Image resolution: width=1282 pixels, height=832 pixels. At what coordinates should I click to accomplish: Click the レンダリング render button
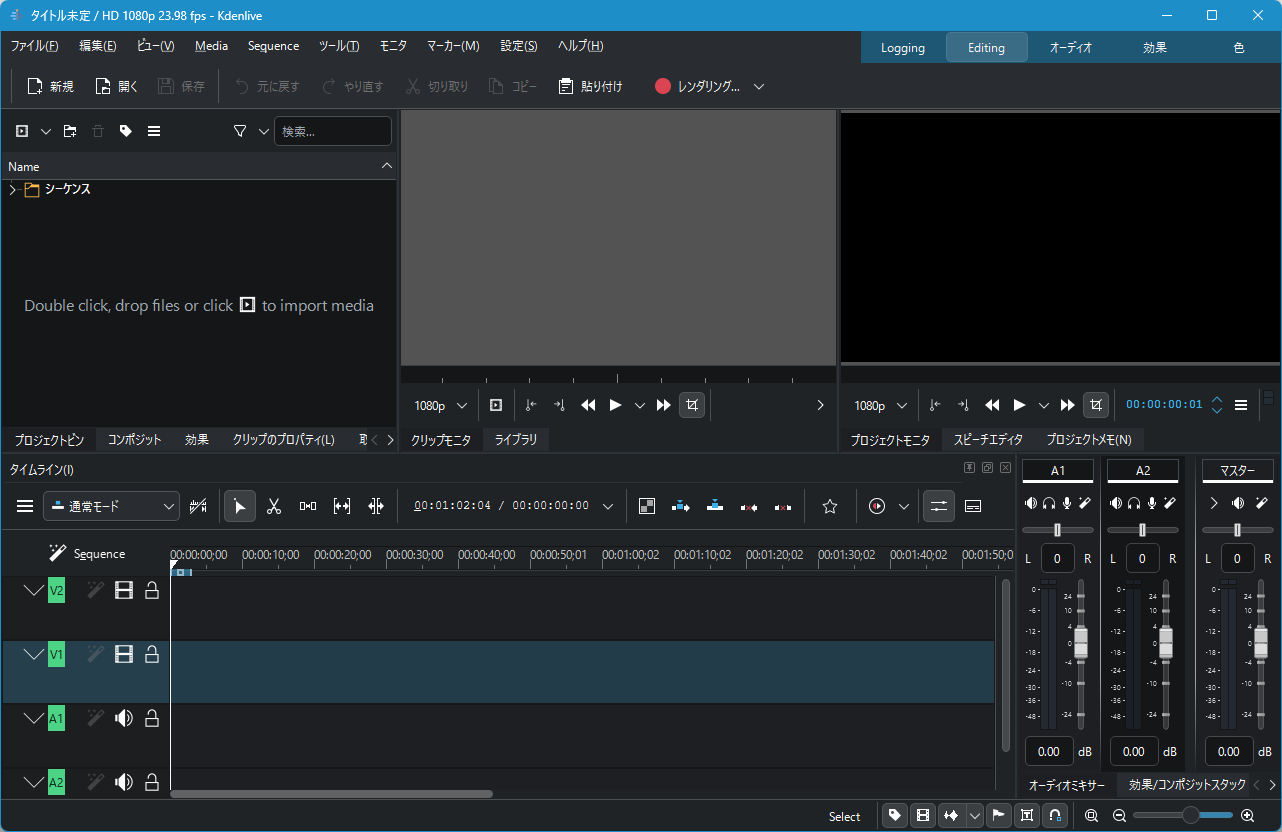pyautogui.click(x=698, y=87)
